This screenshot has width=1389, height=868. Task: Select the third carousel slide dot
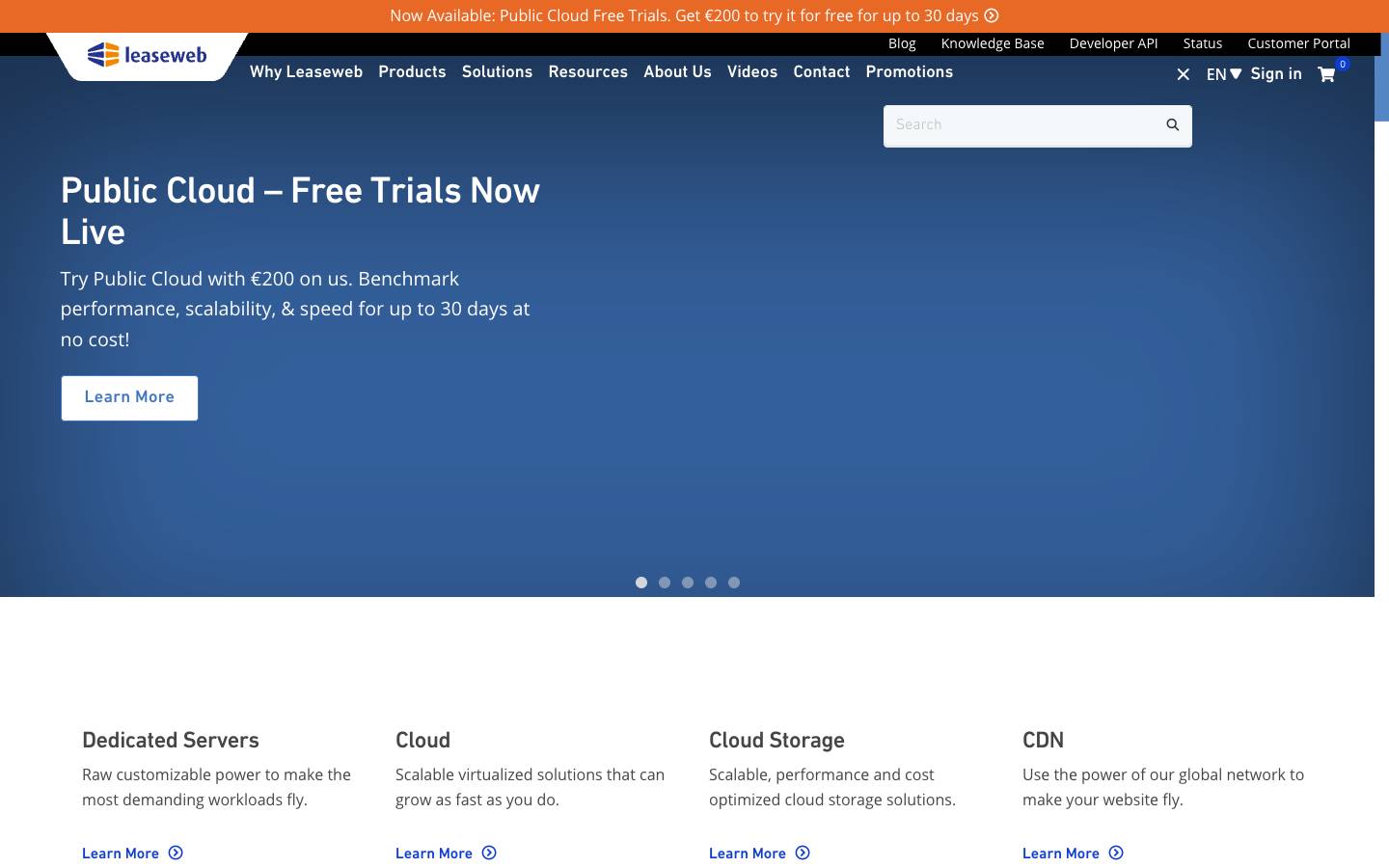688,583
